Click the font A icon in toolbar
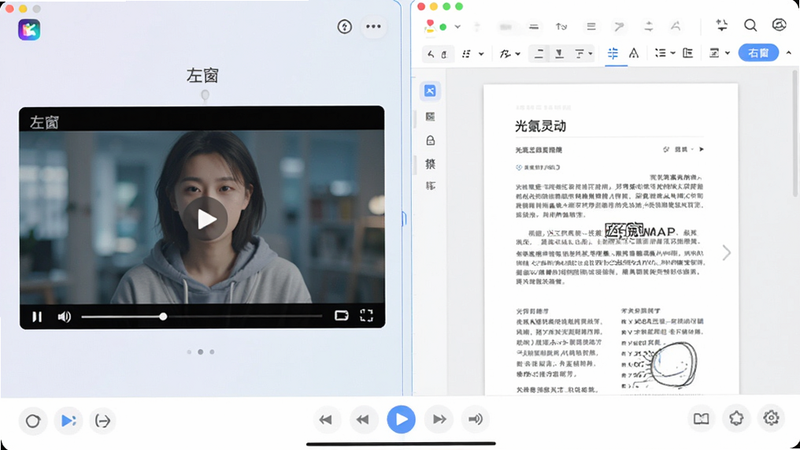Viewport: 800px width, 450px height. [634, 53]
